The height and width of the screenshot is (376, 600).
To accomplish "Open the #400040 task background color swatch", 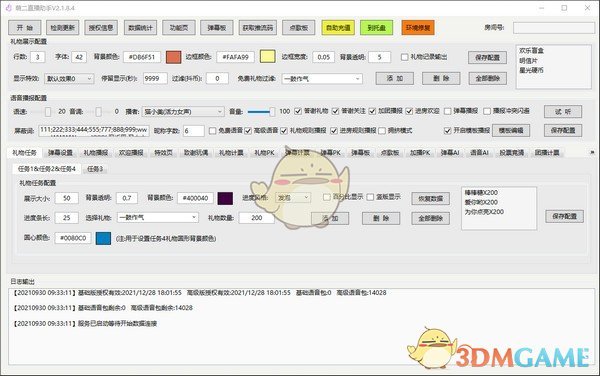I will [x=225, y=198].
